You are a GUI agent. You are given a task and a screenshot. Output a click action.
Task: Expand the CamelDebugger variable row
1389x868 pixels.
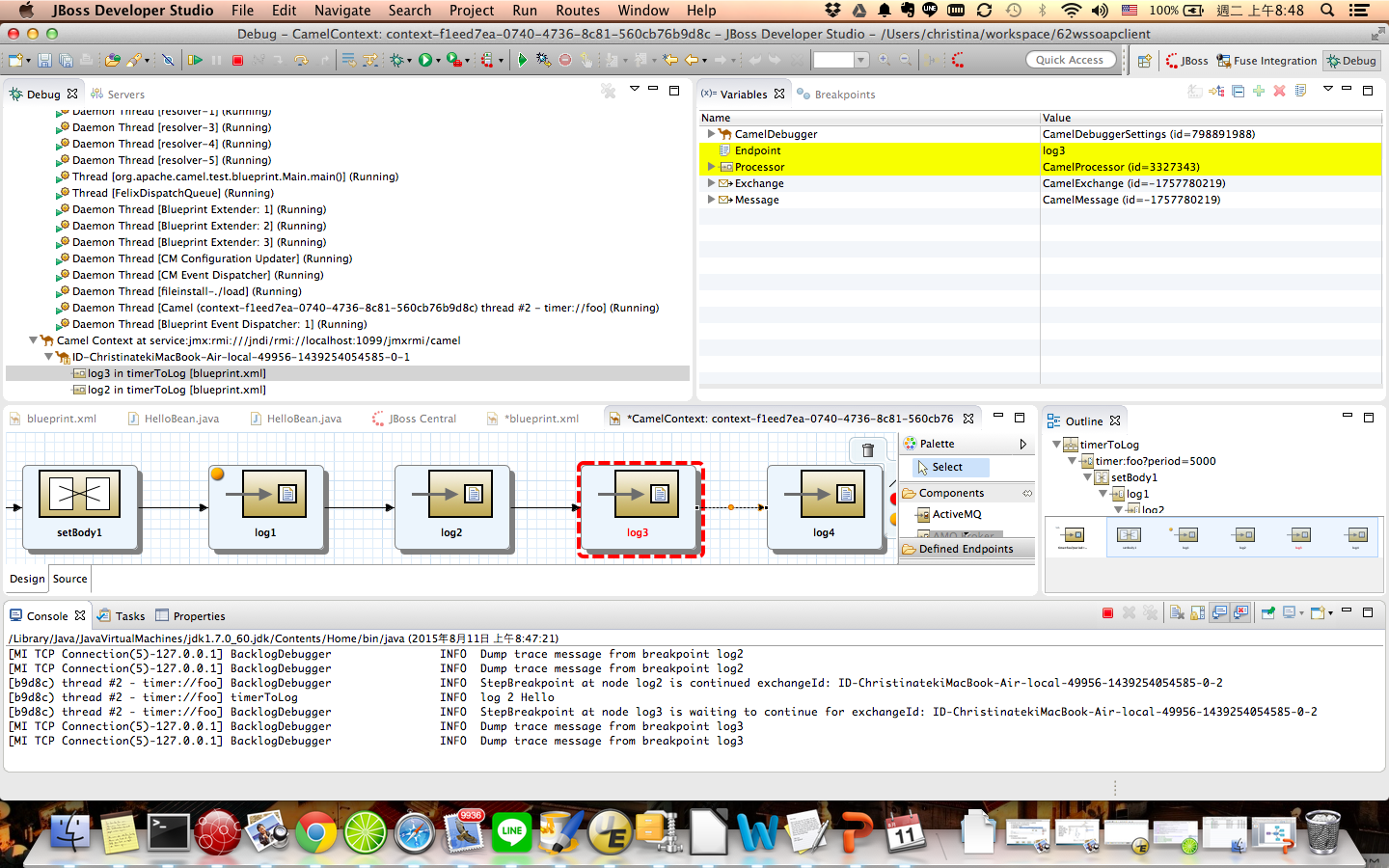pyautogui.click(x=711, y=134)
